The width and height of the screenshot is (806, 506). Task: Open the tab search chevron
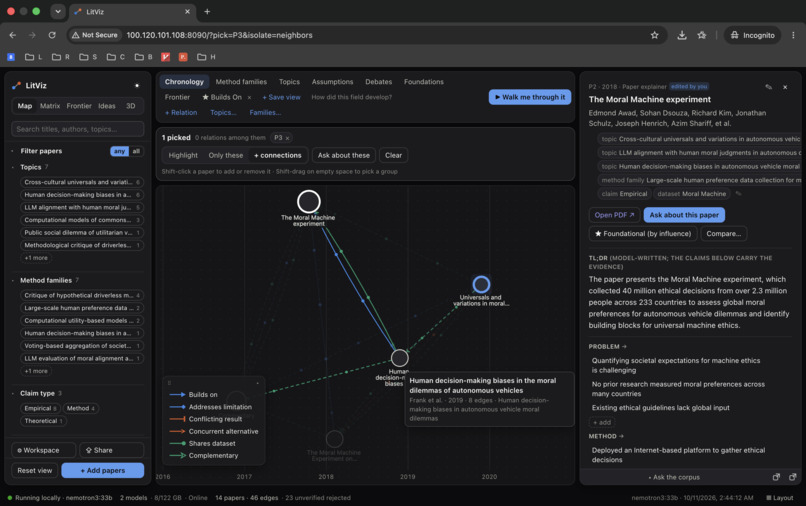point(58,11)
